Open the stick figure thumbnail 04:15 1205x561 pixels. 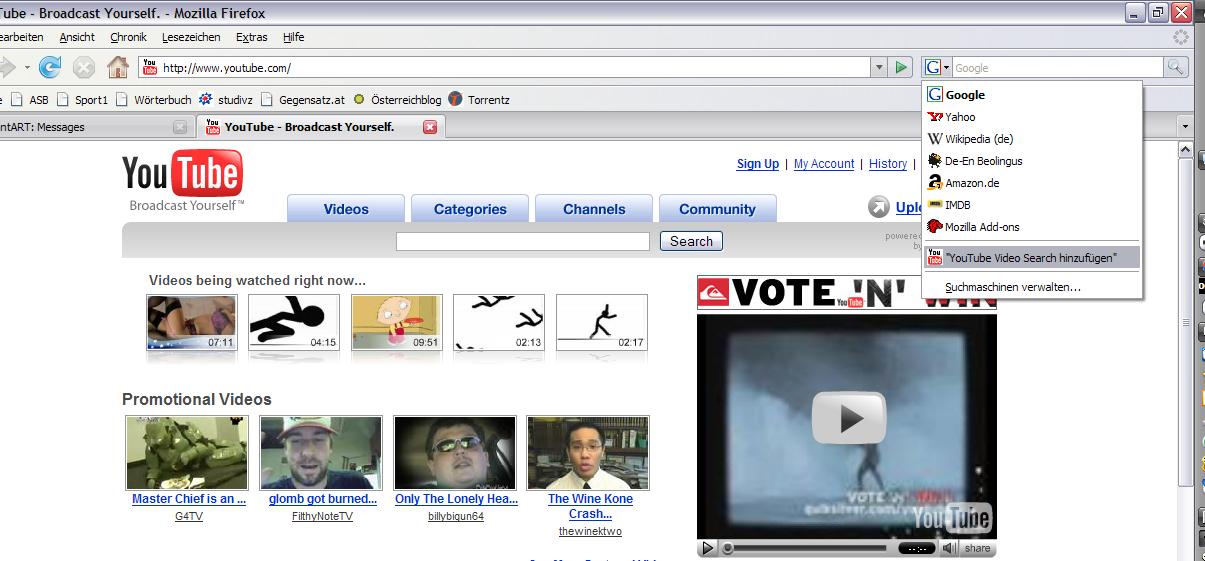pyautogui.click(x=294, y=322)
